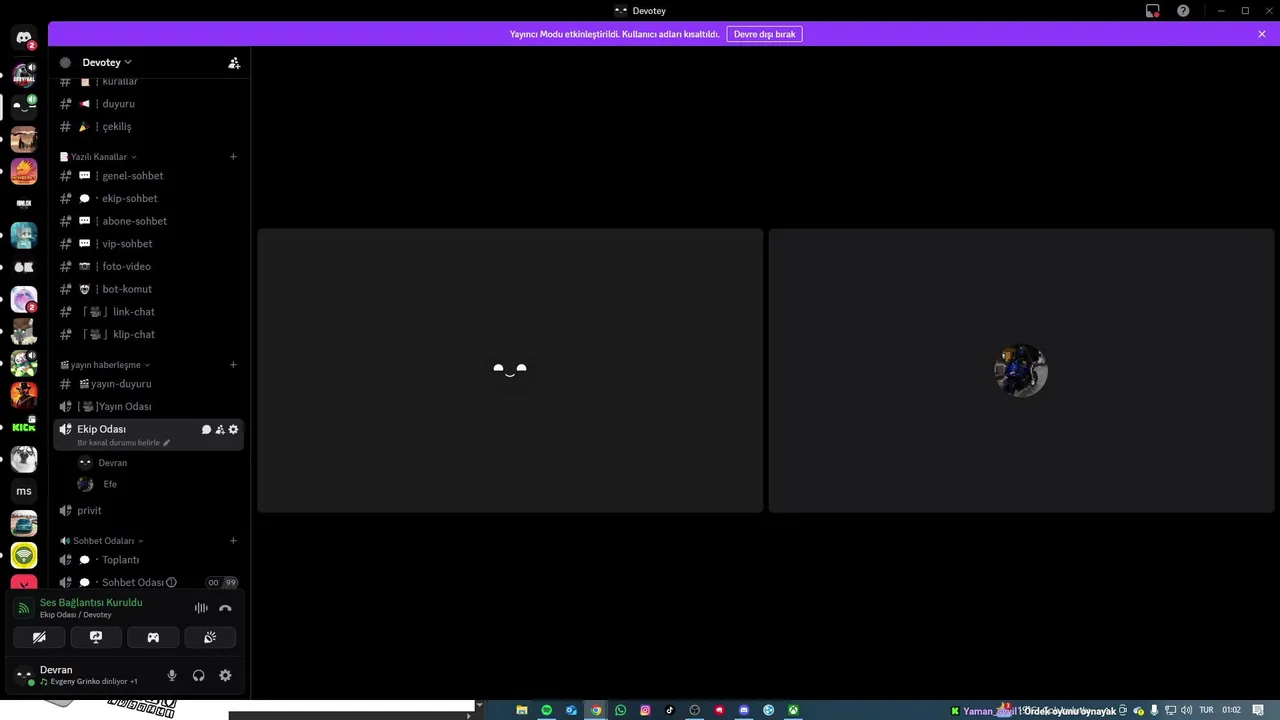The width and height of the screenshot is (1280, 720).
Task: Edit Ekip Odası channel settings gear
Action: point(233,429)
